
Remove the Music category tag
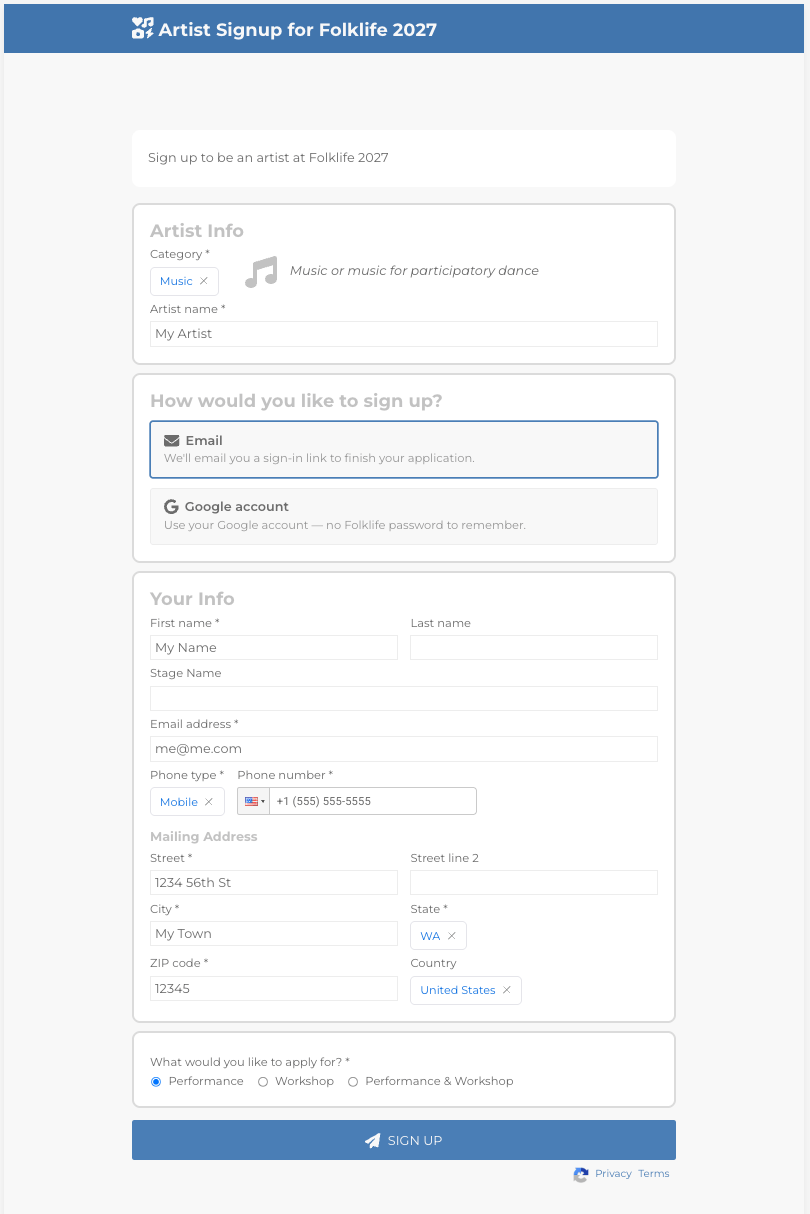pyautogui.click(x=204, y=281)
